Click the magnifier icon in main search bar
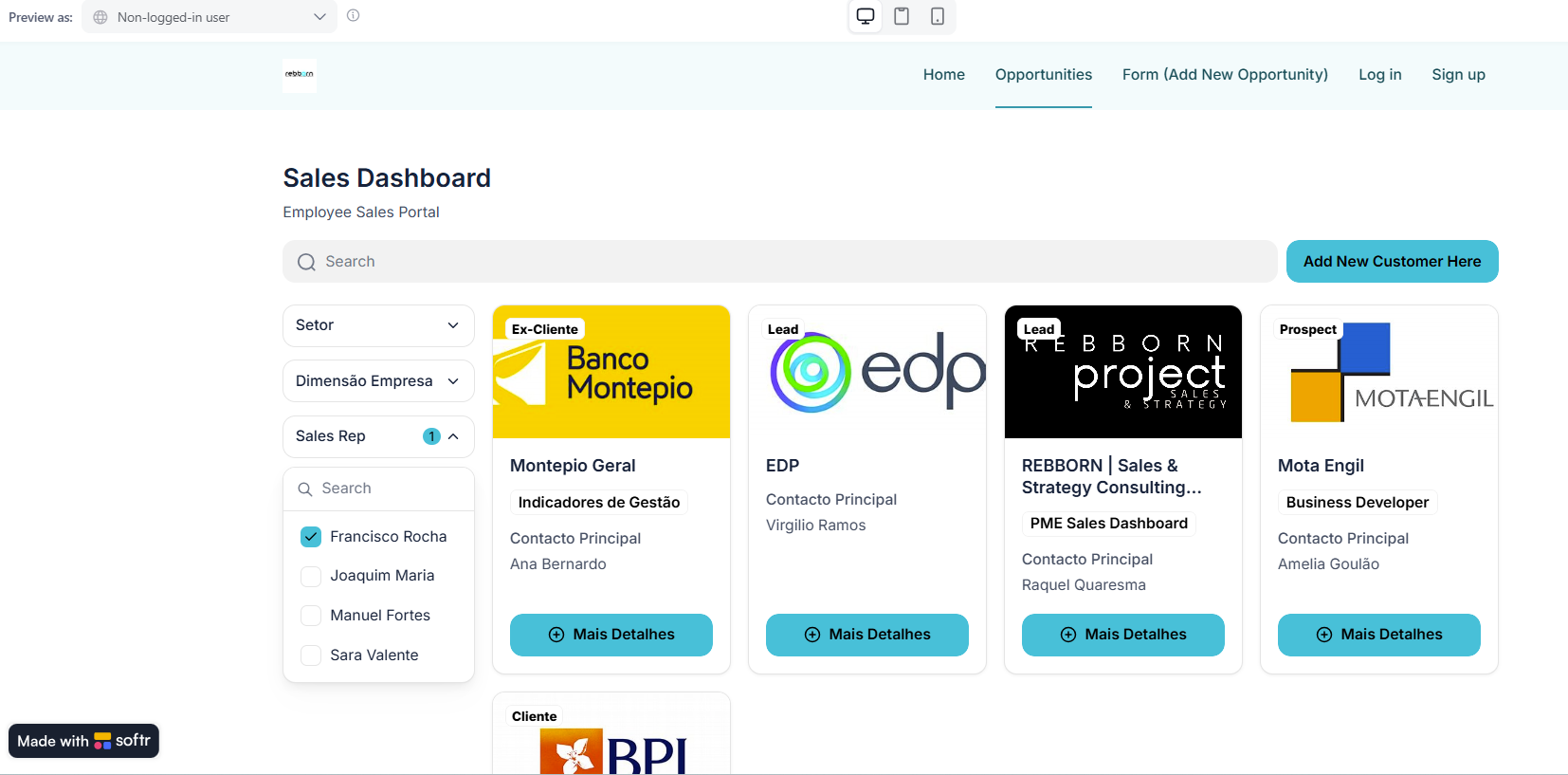1568x775 pixels. (306, 262)
